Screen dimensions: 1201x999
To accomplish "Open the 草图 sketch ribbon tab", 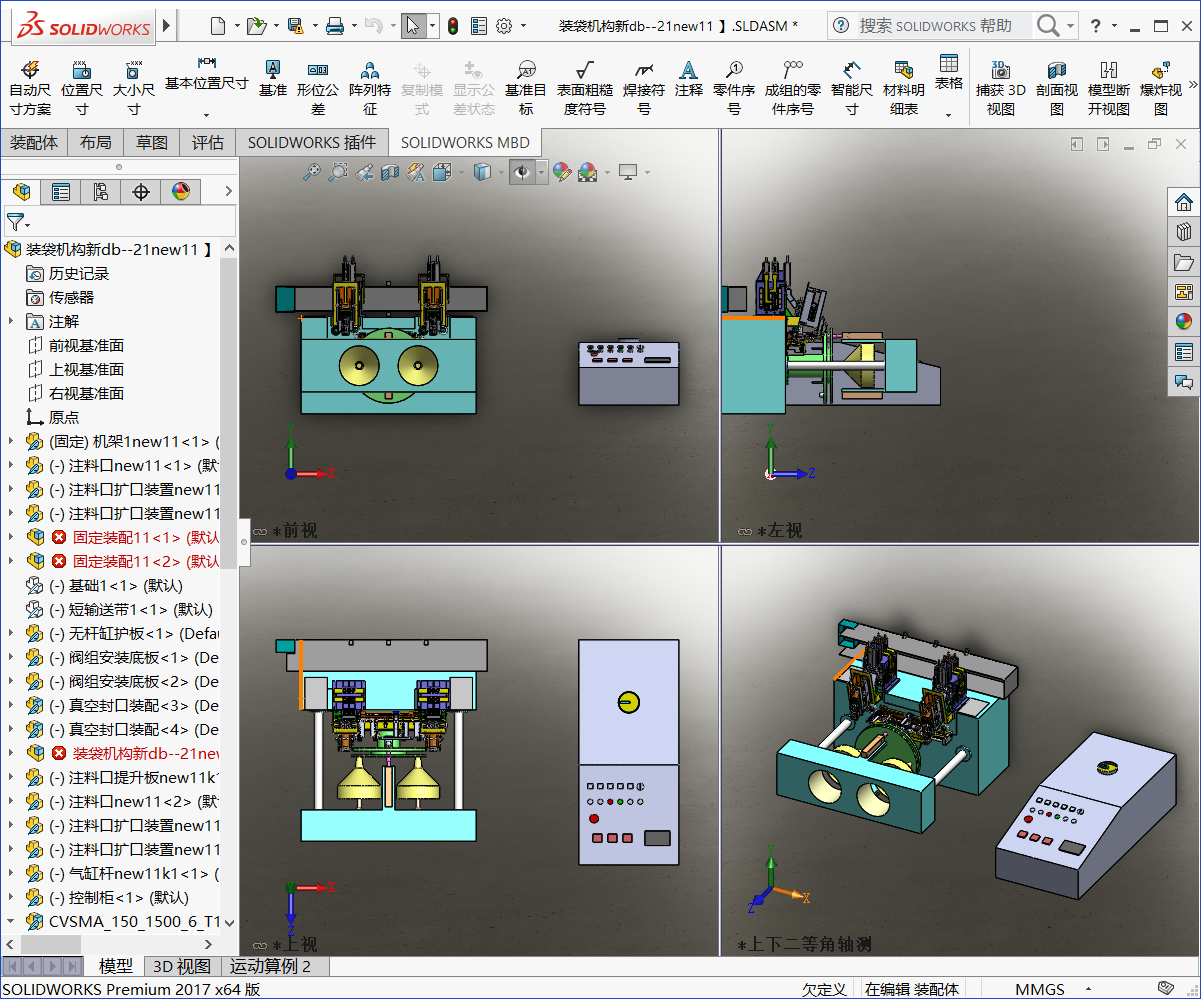I will coord(152,142).
